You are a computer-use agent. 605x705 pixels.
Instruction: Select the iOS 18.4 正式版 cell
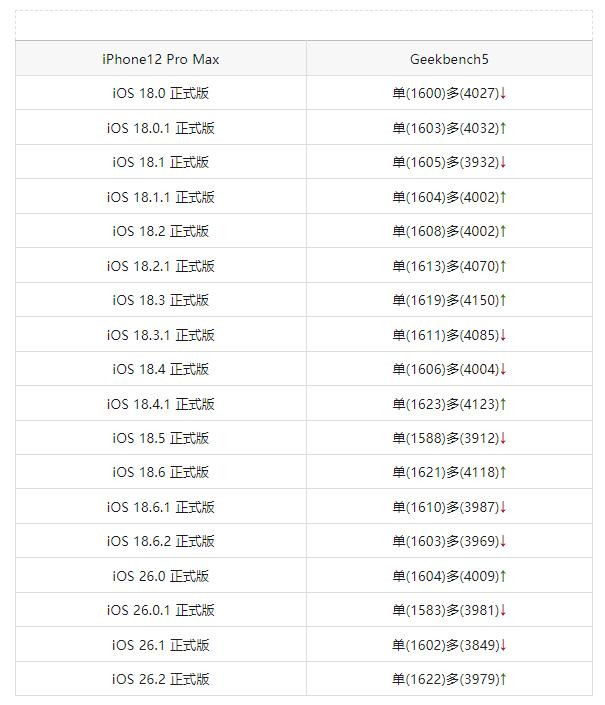[160, 369]
